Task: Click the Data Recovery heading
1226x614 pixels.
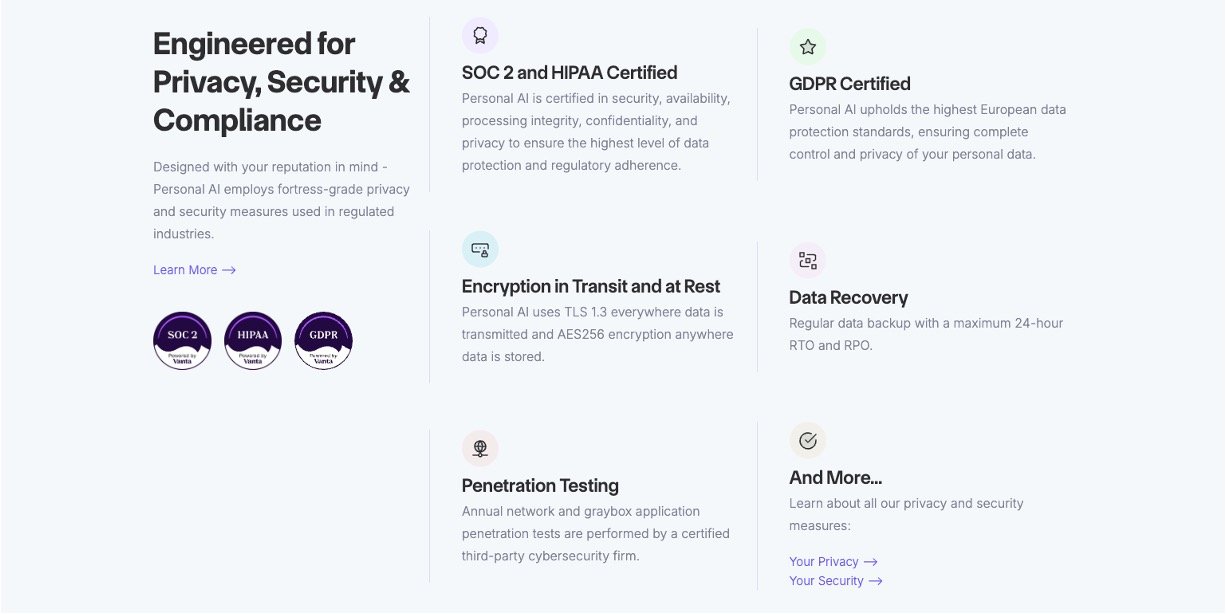Action: [x=848, y=298]
